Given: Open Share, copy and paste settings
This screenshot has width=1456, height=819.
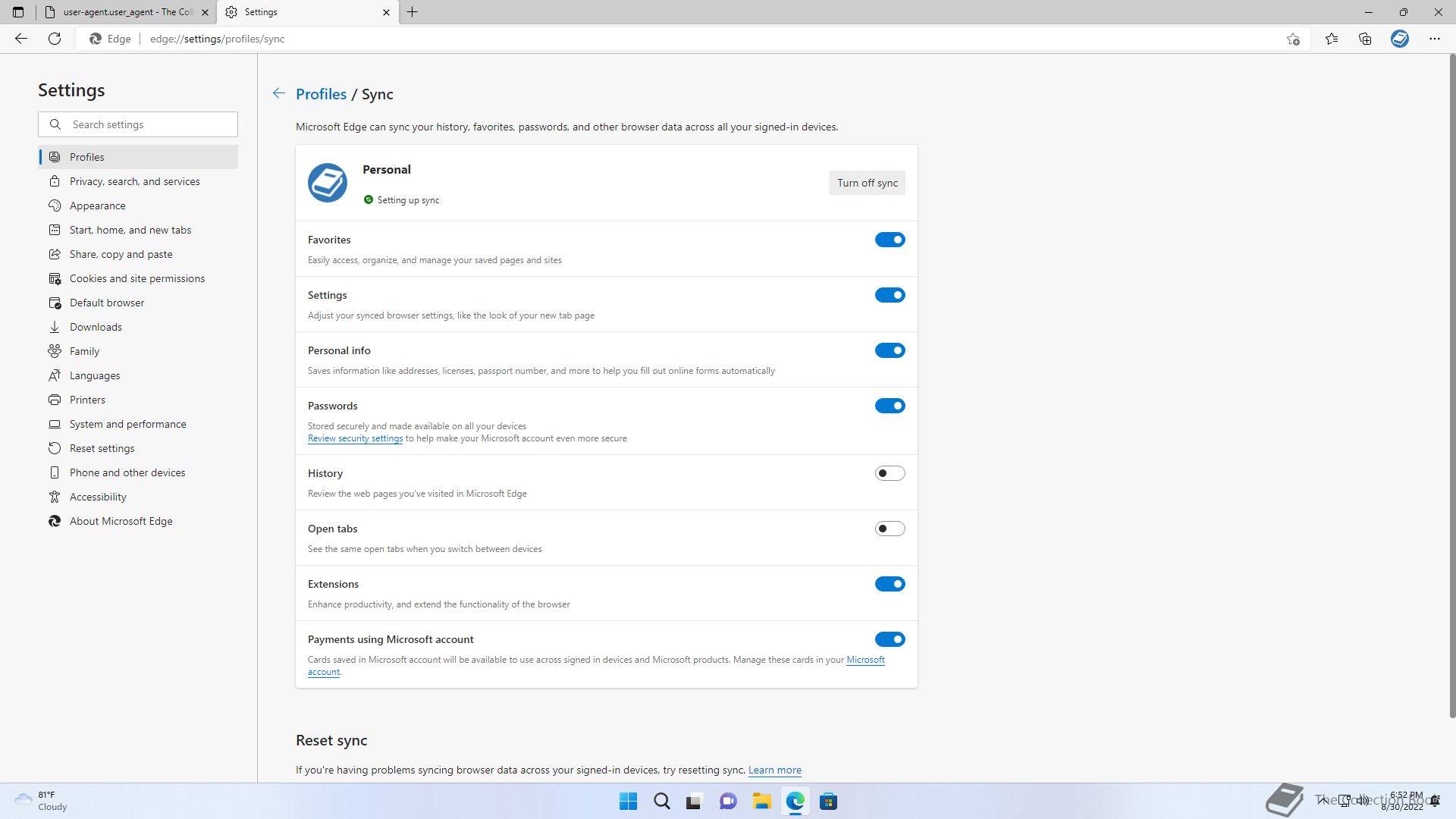Looking at the screenshot, I should click(138, 254).
